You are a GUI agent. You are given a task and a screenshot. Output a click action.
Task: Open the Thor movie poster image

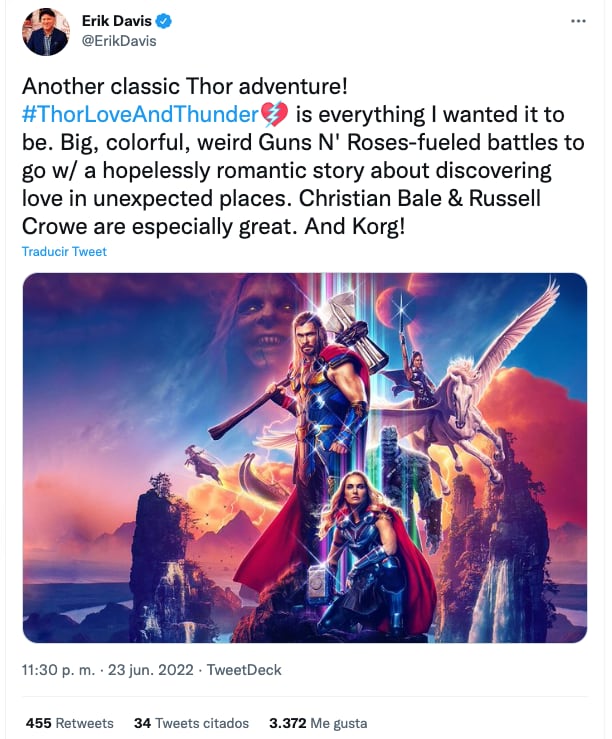(x=304, y=457)
